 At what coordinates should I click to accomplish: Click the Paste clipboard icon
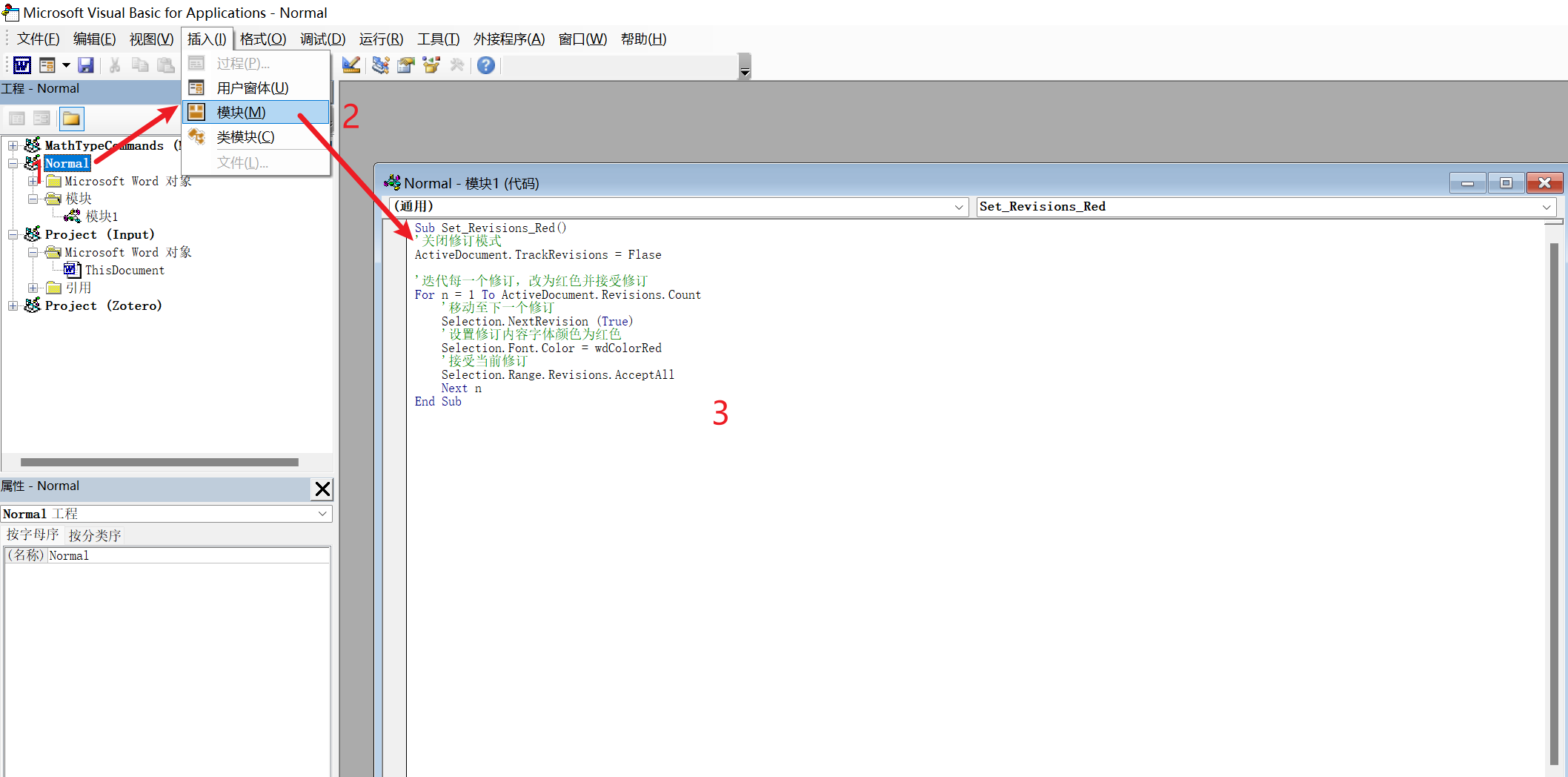(x=165, y=65)
